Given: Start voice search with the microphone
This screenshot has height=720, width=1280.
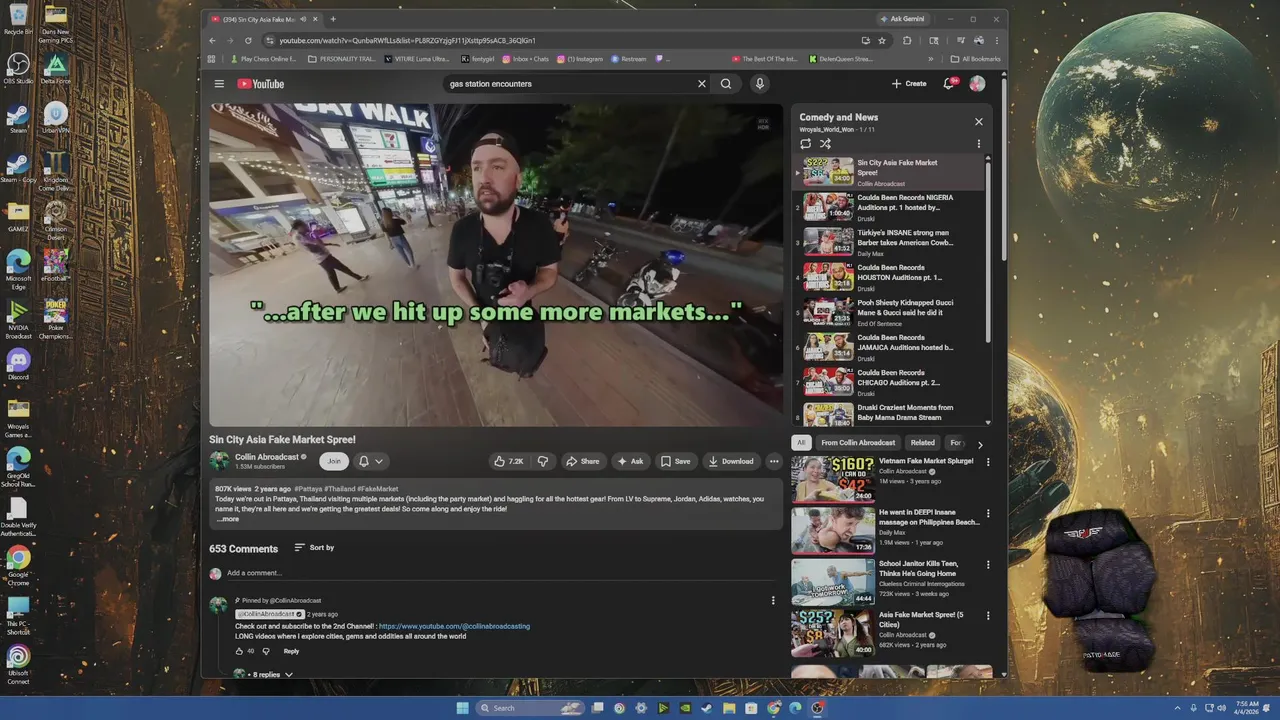Looking at the screenshot, I should (760, 84).
